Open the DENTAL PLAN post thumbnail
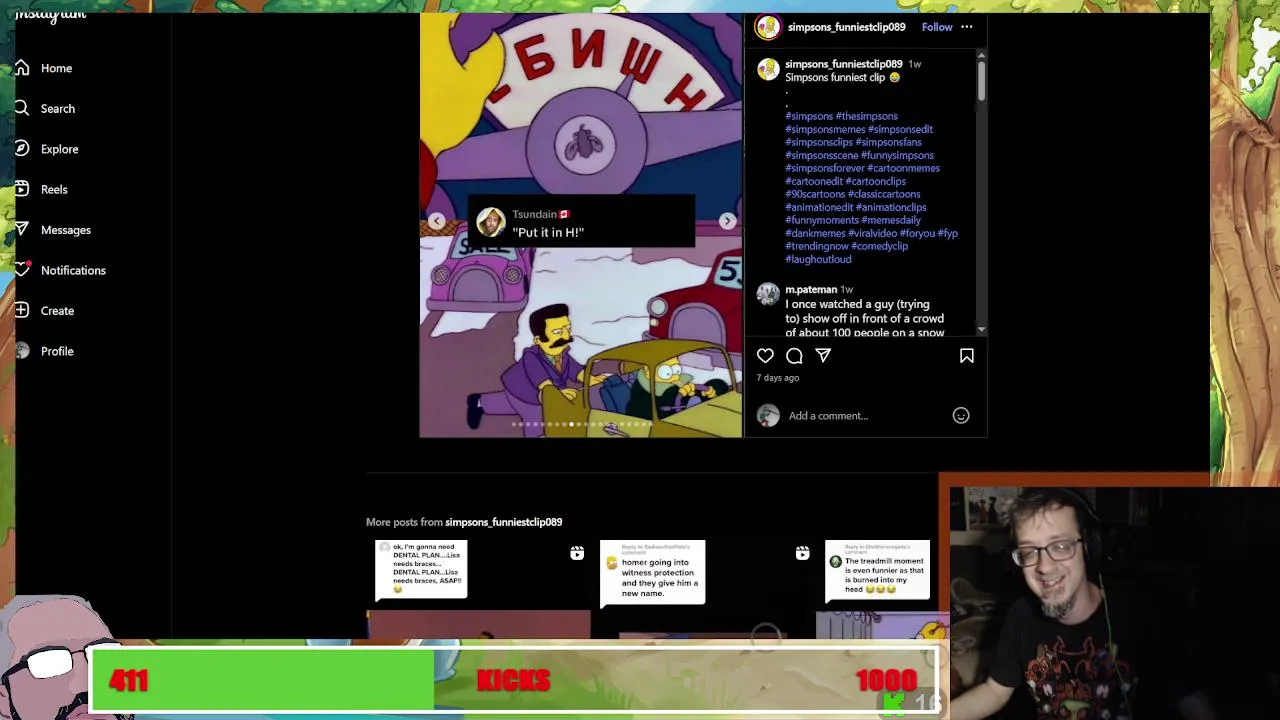The width and height of the screenshot is (1280, 720). [x=478, y=589]
